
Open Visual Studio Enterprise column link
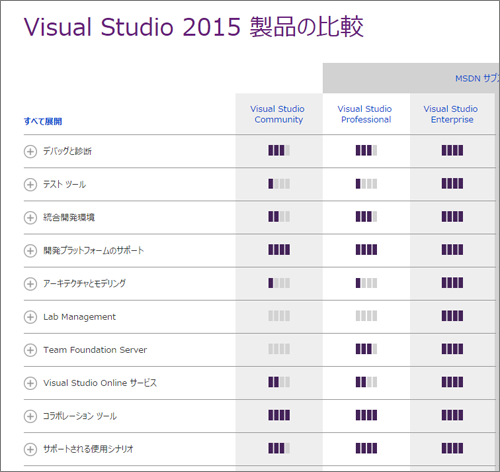pyautogui.click(x=451, y=114)
